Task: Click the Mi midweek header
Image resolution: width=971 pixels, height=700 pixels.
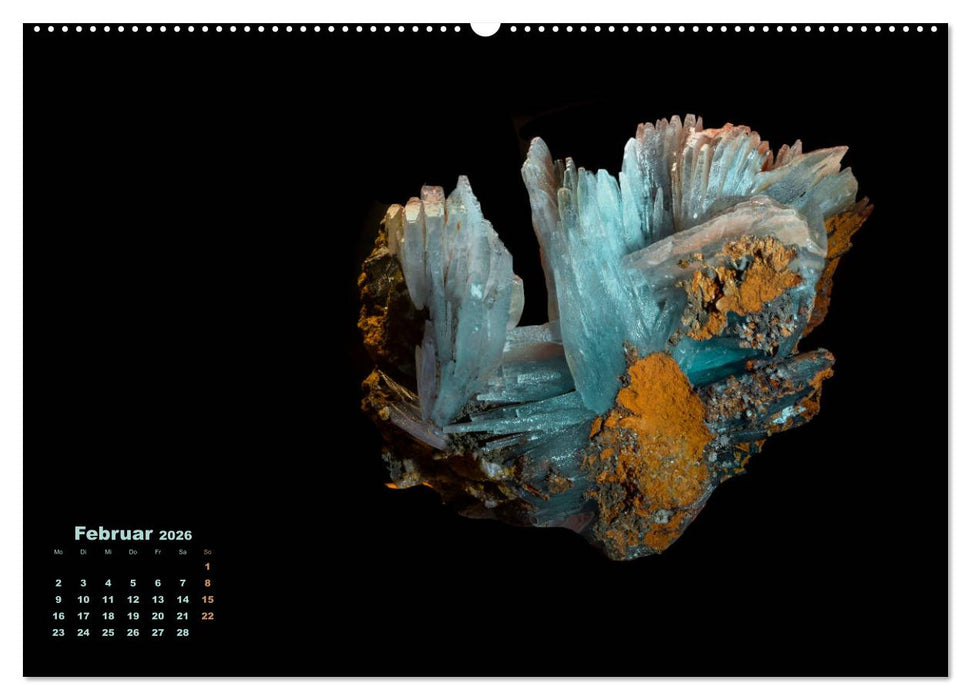Action: click(108, 551)
